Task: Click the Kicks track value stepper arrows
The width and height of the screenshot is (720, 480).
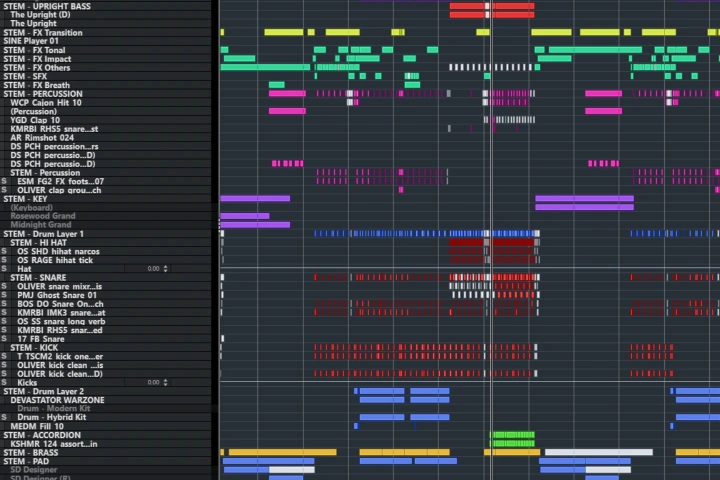Action: pyautogui.click(x=166, y=382)
